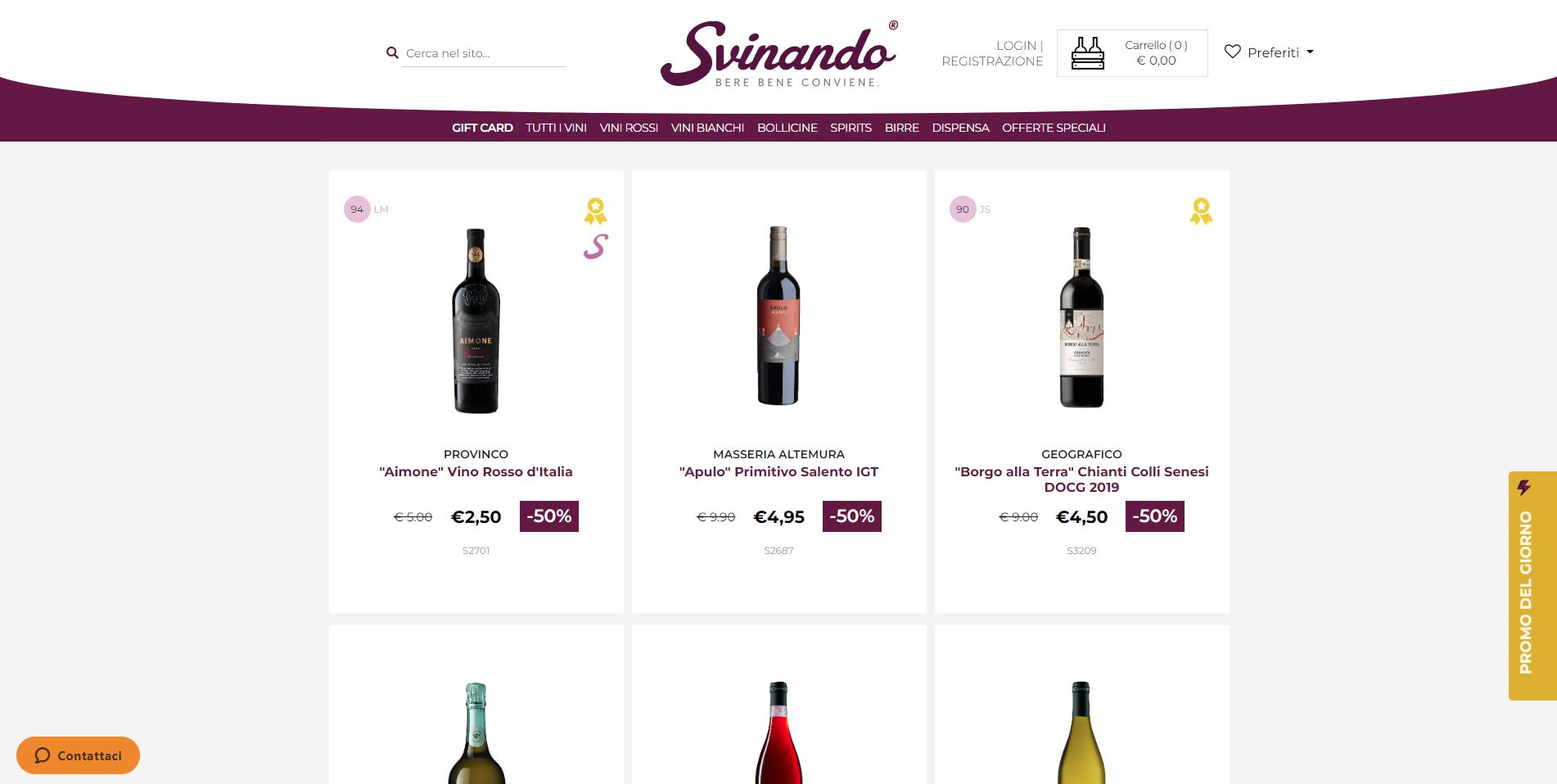Click the REGISTRAZIONE link
This screenshot has height=784, width=1557.
pos(992,61)
